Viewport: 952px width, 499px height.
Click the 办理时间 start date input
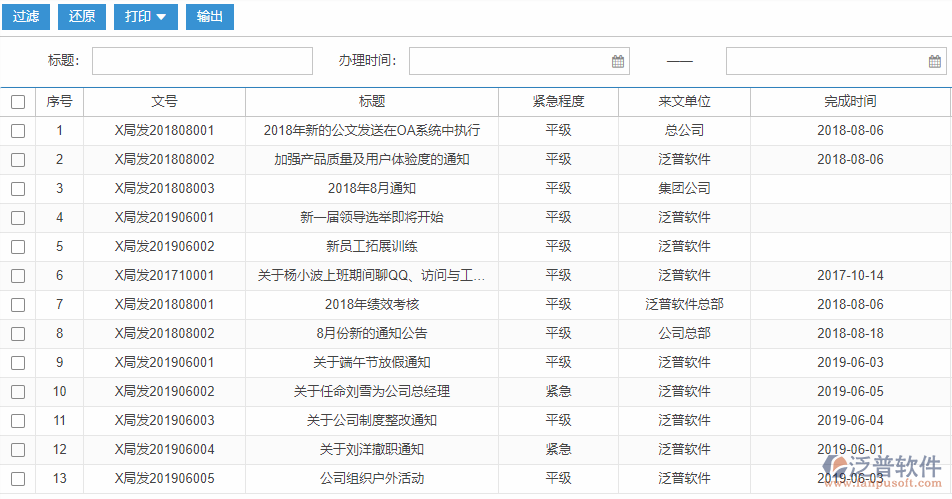pyautogui.click(x=508, y=61)
